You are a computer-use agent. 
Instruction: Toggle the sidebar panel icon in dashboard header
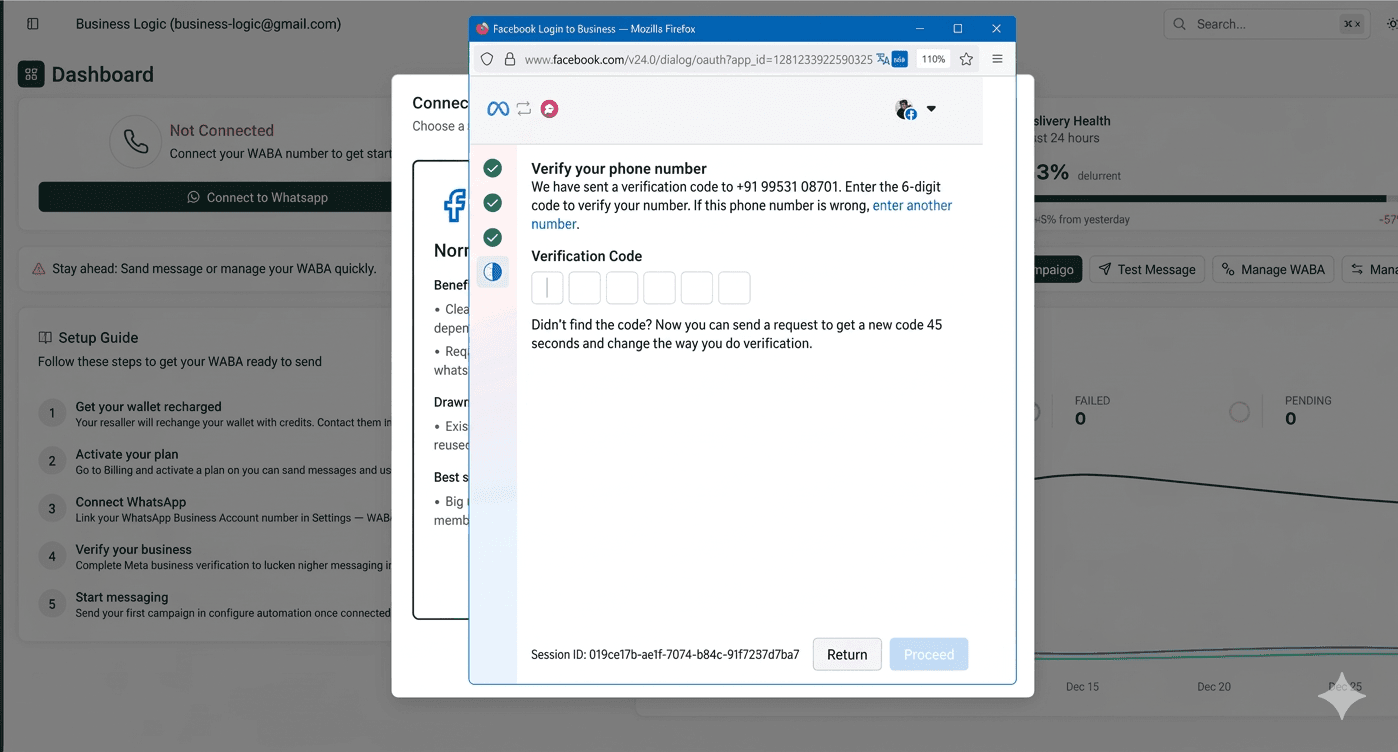click(33, 23)
